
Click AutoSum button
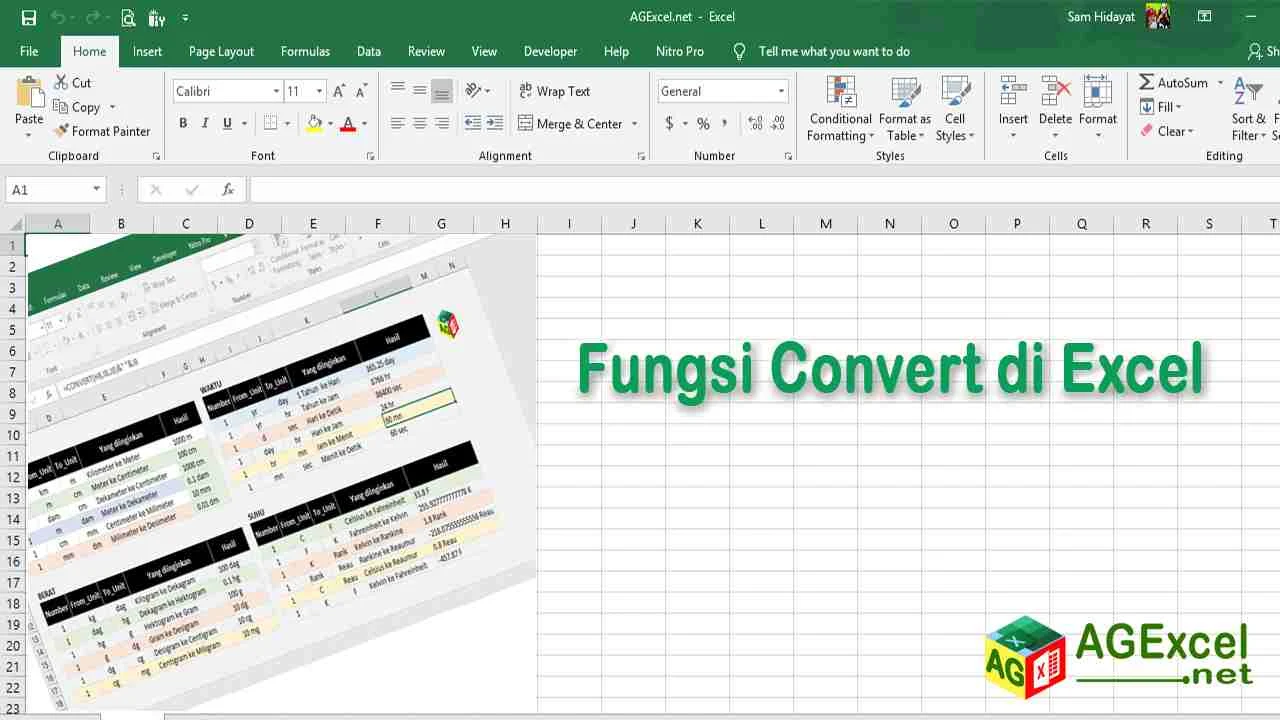click(x=1172, y=83)
